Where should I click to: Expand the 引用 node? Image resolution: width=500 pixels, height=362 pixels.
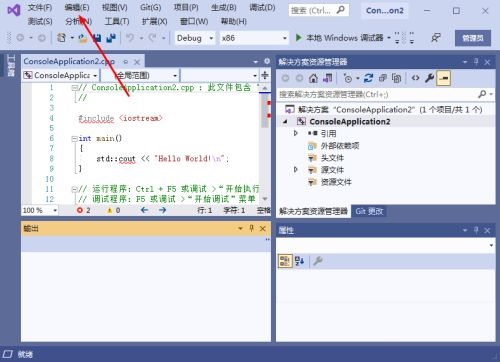point(295,133)
